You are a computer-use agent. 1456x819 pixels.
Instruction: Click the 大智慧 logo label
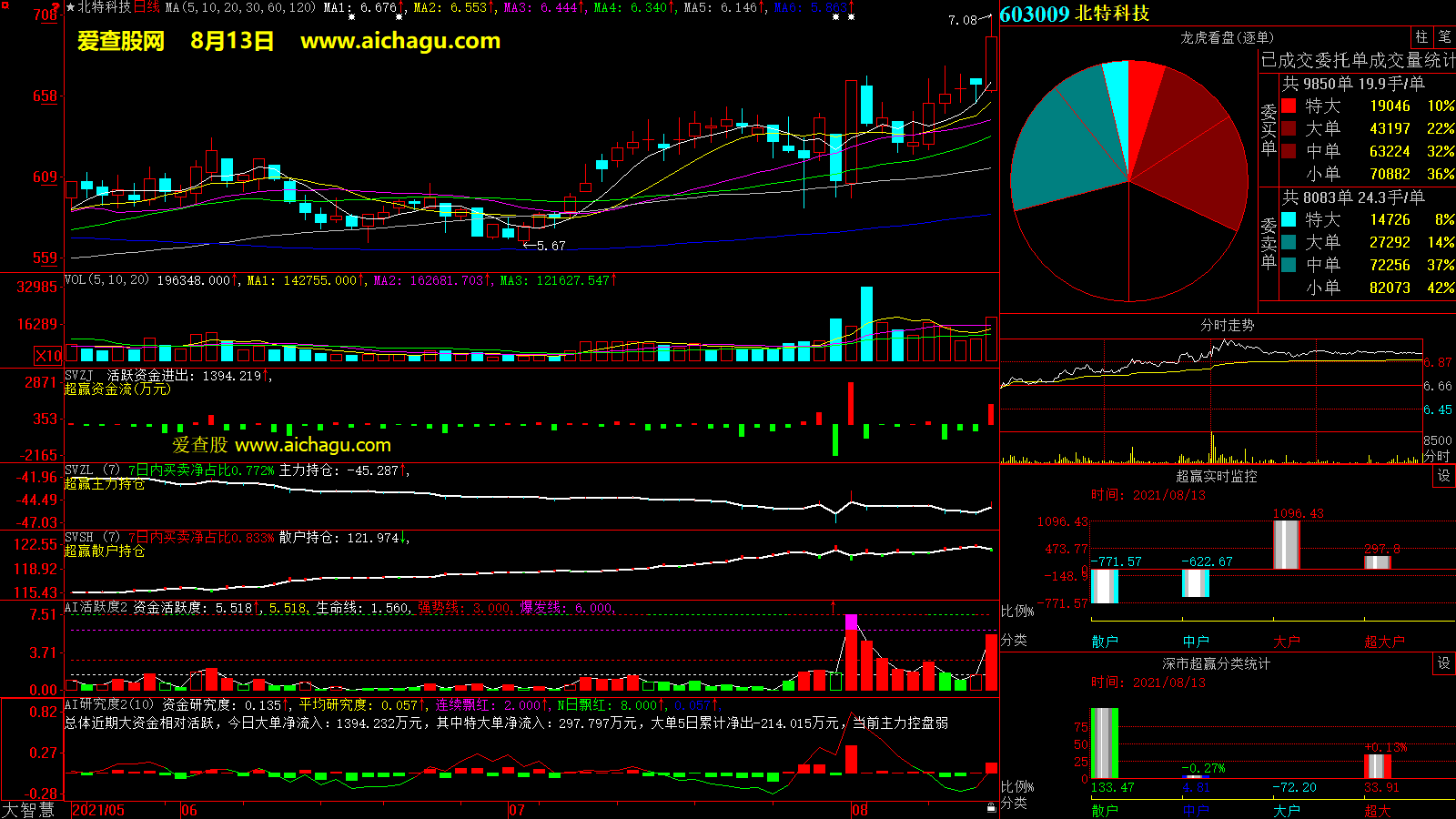(x=29, y=809)
